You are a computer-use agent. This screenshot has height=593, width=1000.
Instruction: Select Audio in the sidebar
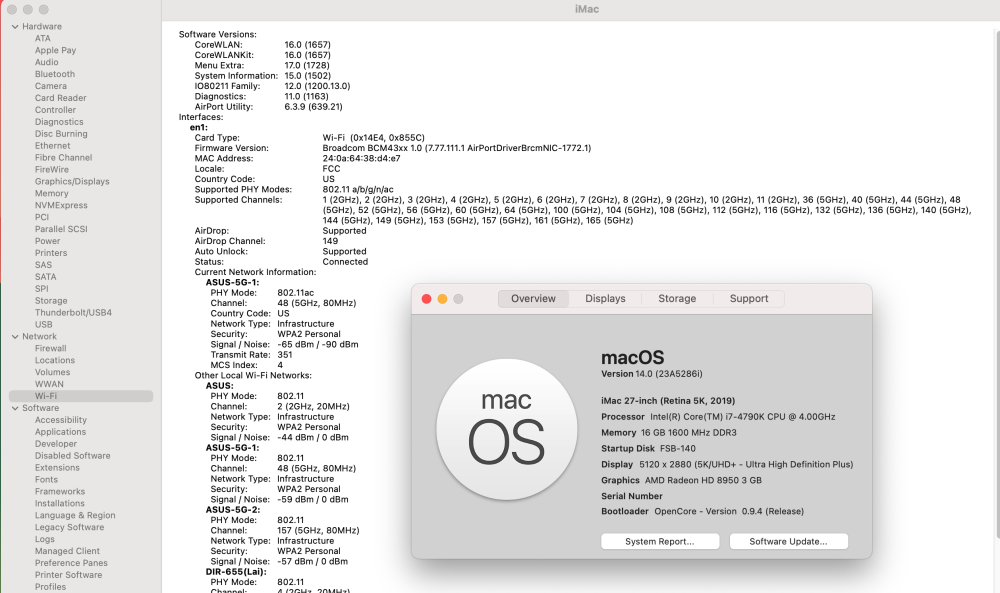pyautogui.click(x=47, y=62)
